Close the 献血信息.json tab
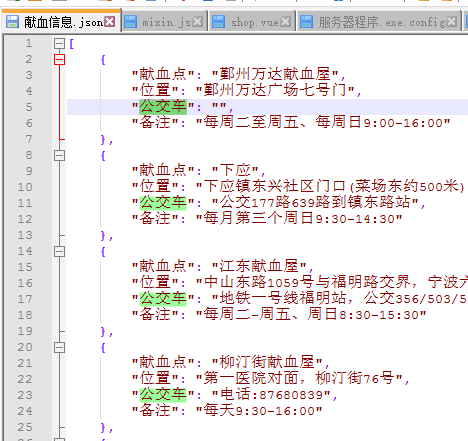 pos(110,22)
